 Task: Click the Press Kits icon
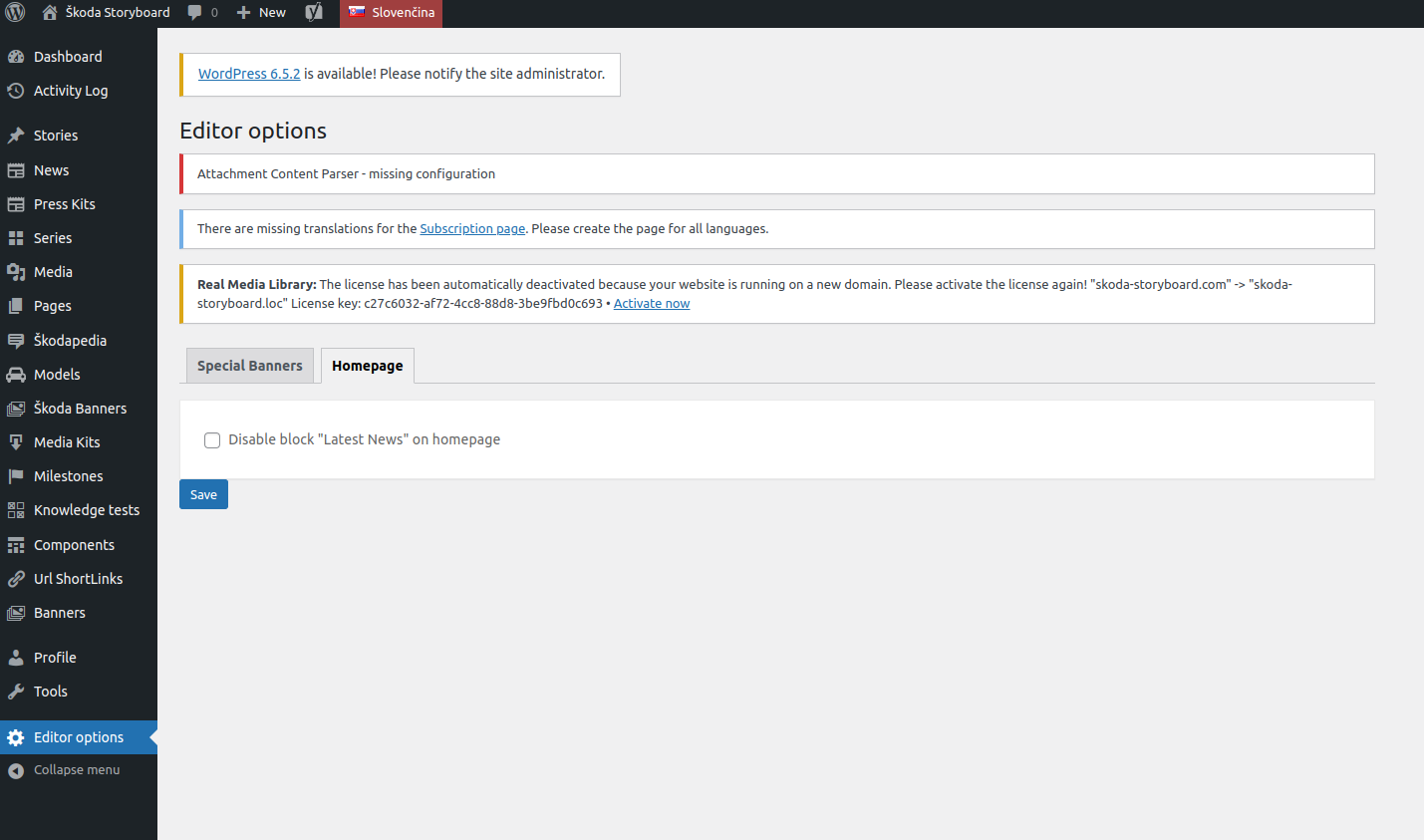[16, 204]
